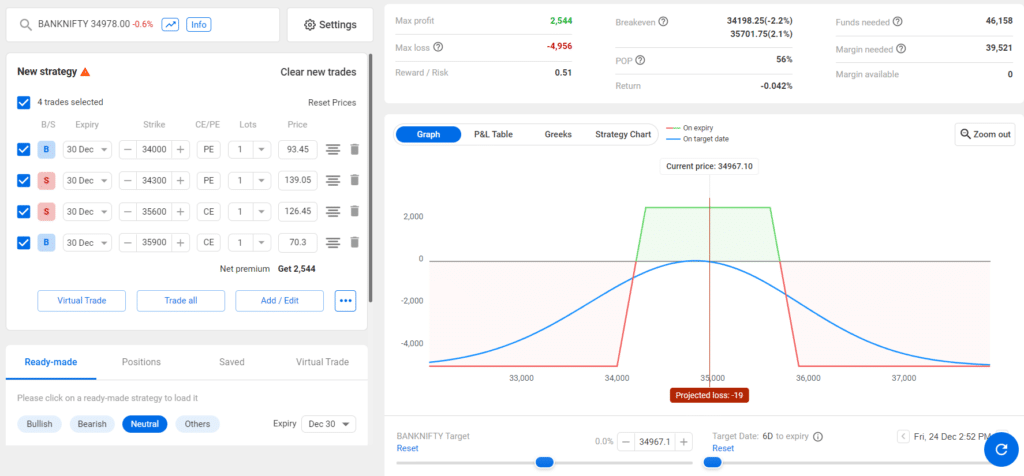Open the Positions tab
The image size is (1024, 476).
coord(141,362)
